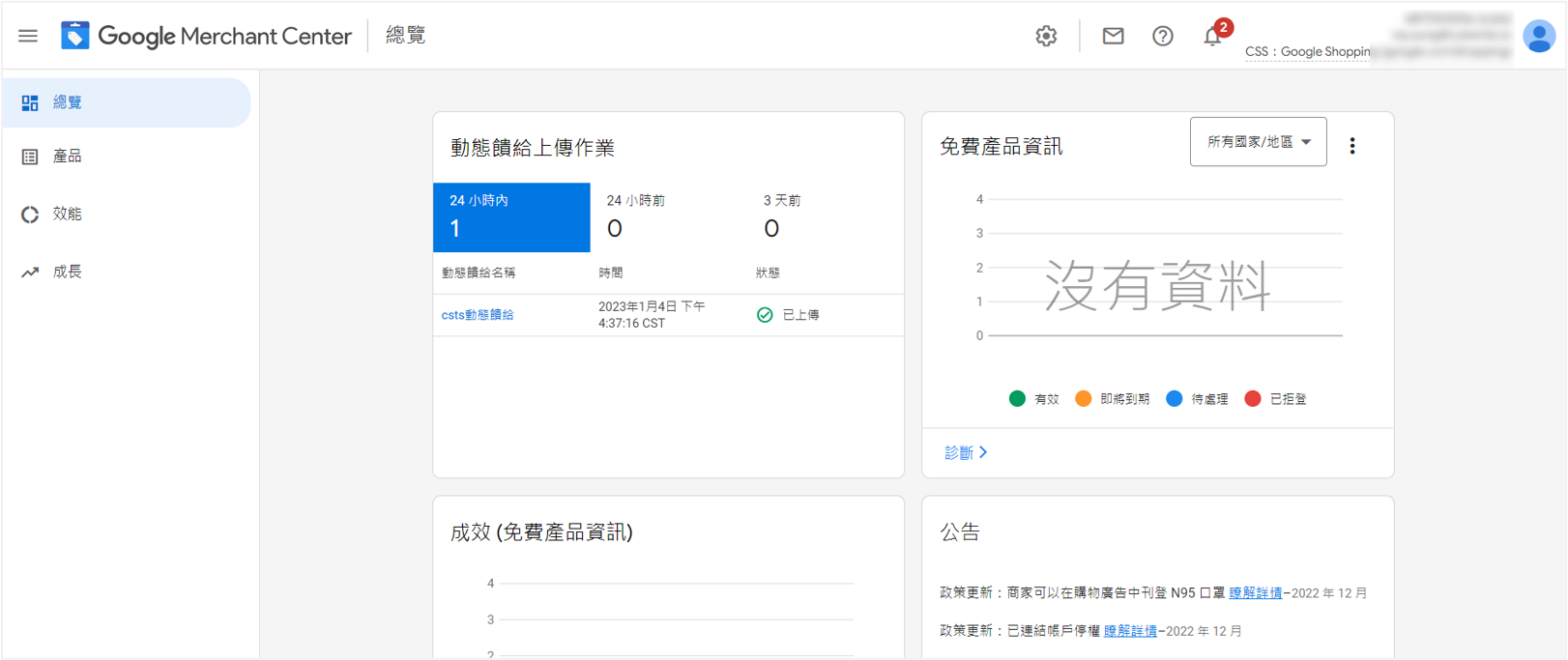Open 瞭解詳情 link for N95 口罩 policy
The width and height of the screenshot is (1568, 660).
pyautogui.click(x=1255, y=593)
